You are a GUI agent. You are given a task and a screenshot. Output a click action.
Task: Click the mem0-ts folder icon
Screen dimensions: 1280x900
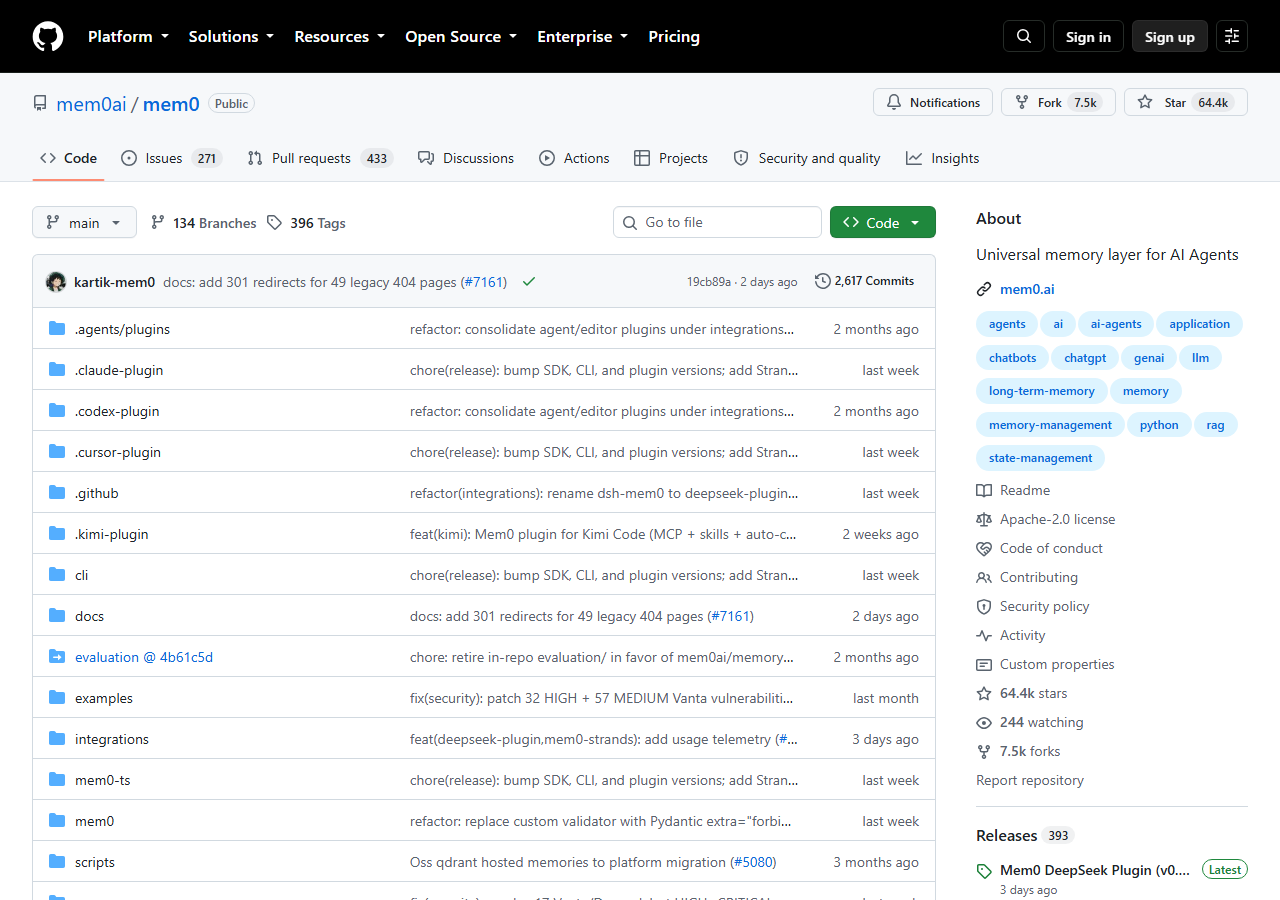(x=57, y=780)
